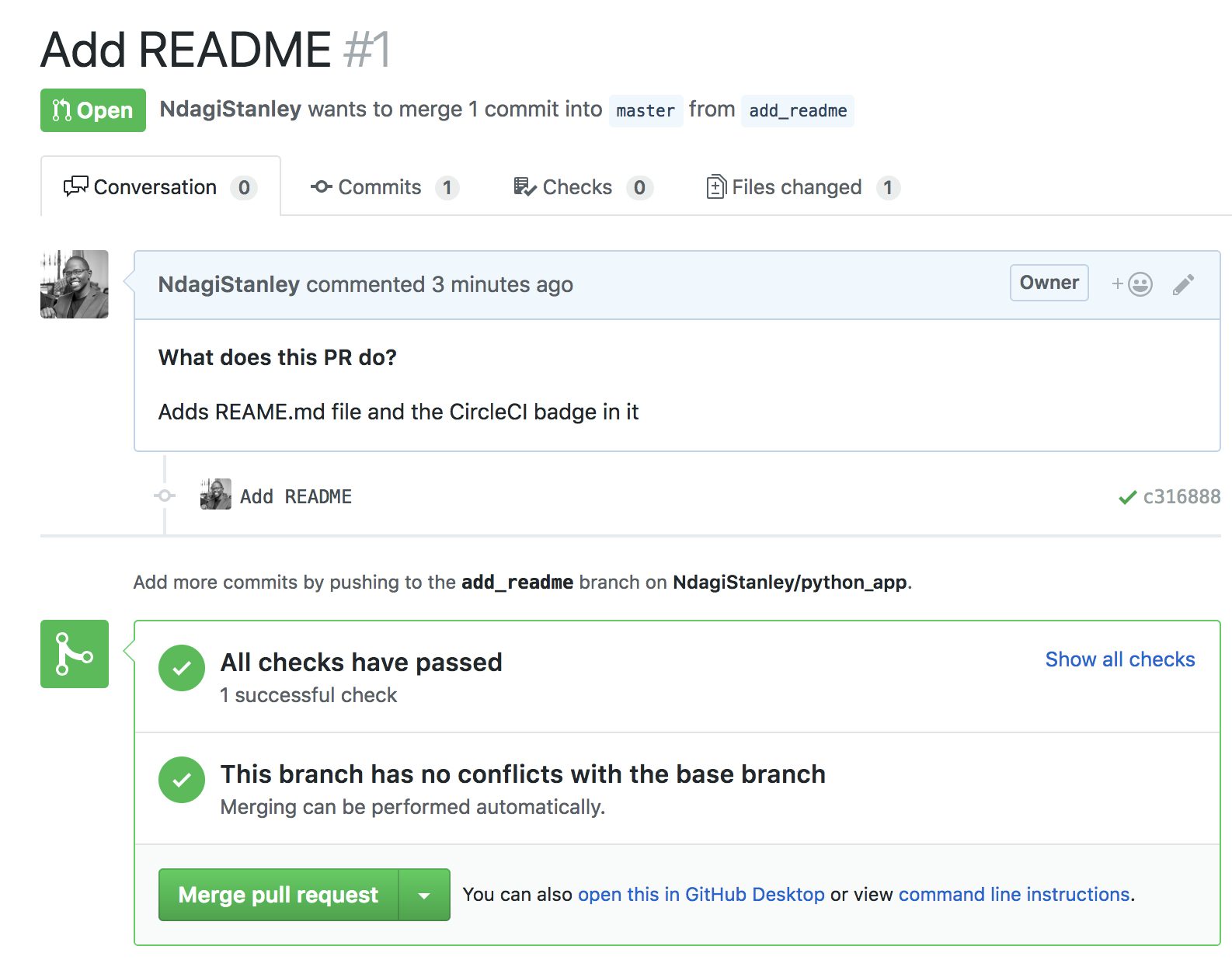The width and height of the screenshot is (1232, 960).
Task: Click the no-conflicts green checkmark icon
Action: [182, 780]
